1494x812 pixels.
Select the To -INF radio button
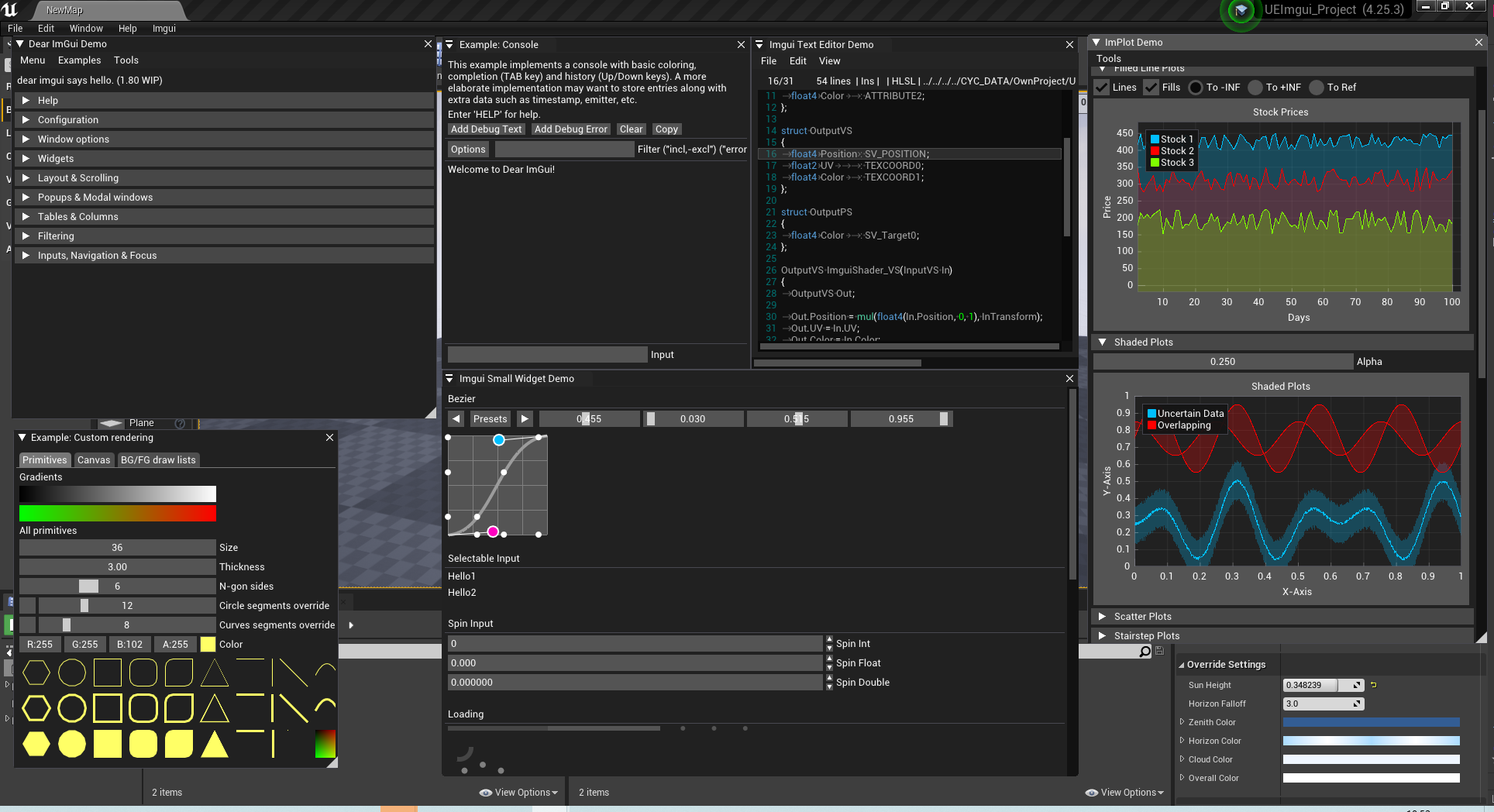[x=1196, y=88]
